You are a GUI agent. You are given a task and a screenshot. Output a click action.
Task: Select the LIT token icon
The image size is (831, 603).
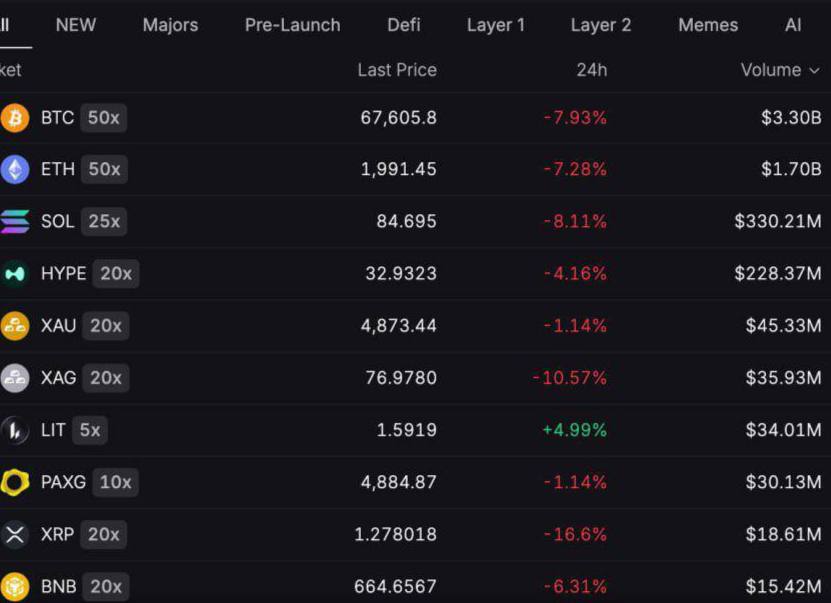15,430
